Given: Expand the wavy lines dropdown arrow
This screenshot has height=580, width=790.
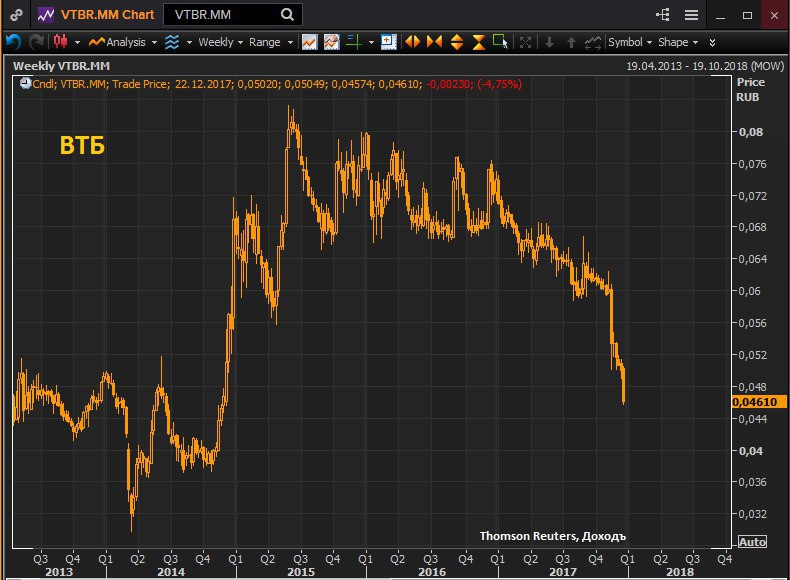Looking at the screenshot, I should (189, 42).
